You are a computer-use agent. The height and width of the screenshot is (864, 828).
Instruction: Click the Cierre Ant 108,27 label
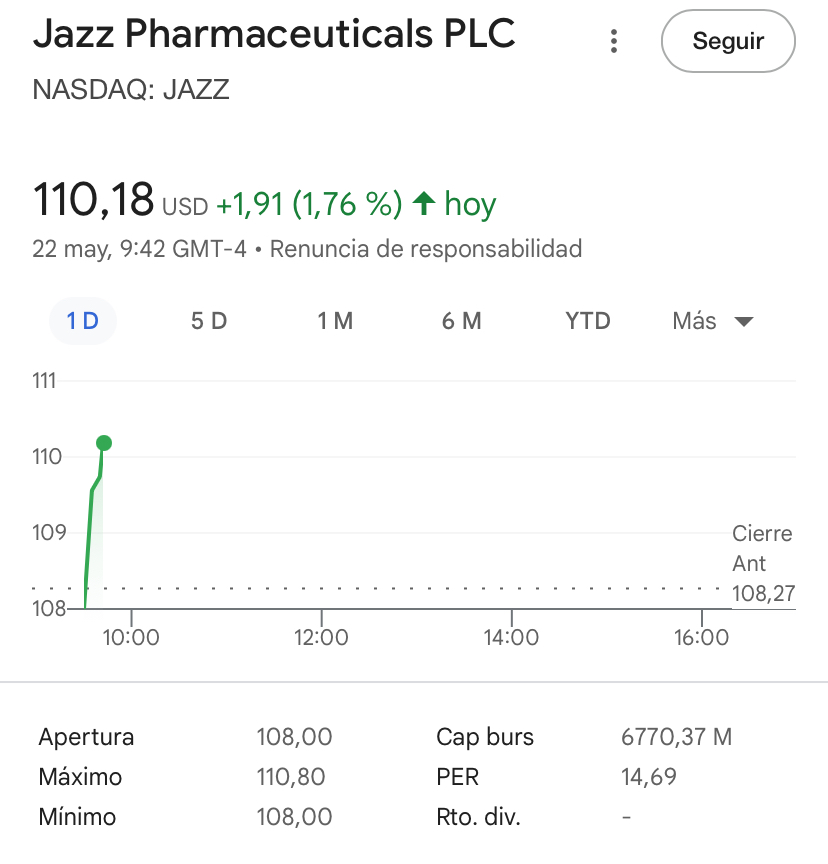point(763,563)
